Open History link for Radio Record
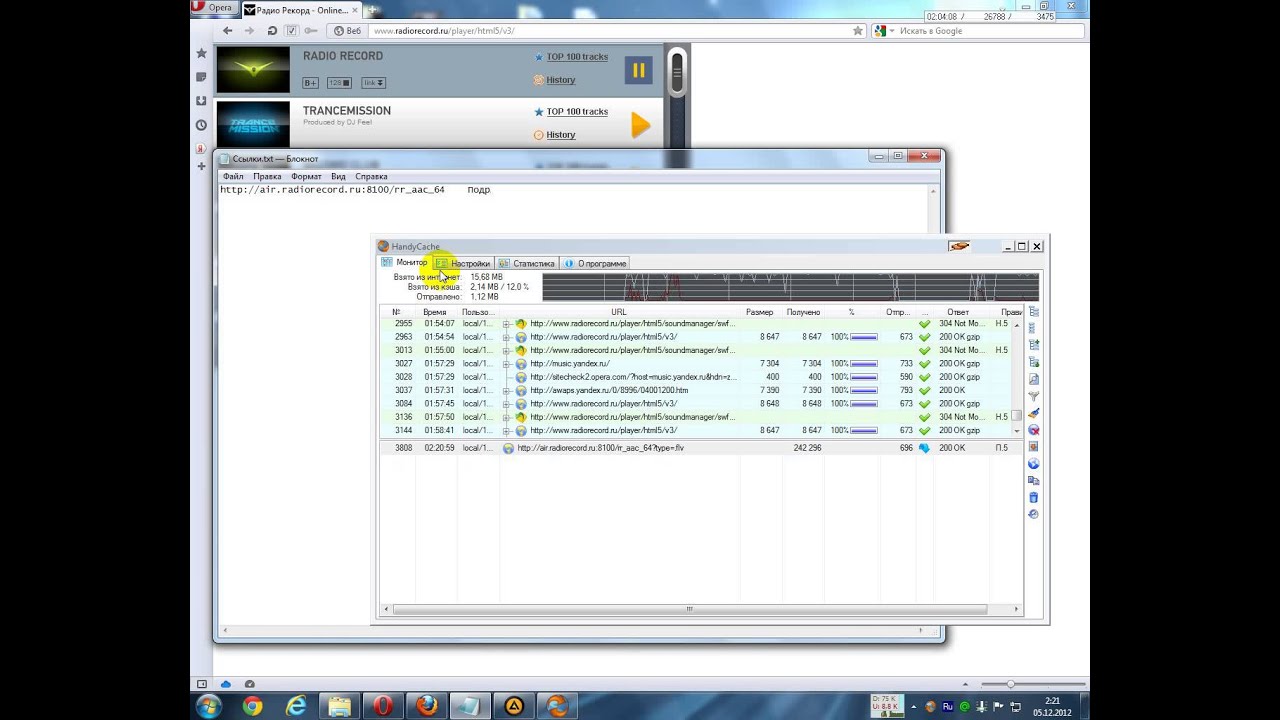Screen dimensions: 1280x720 point(560,80)
